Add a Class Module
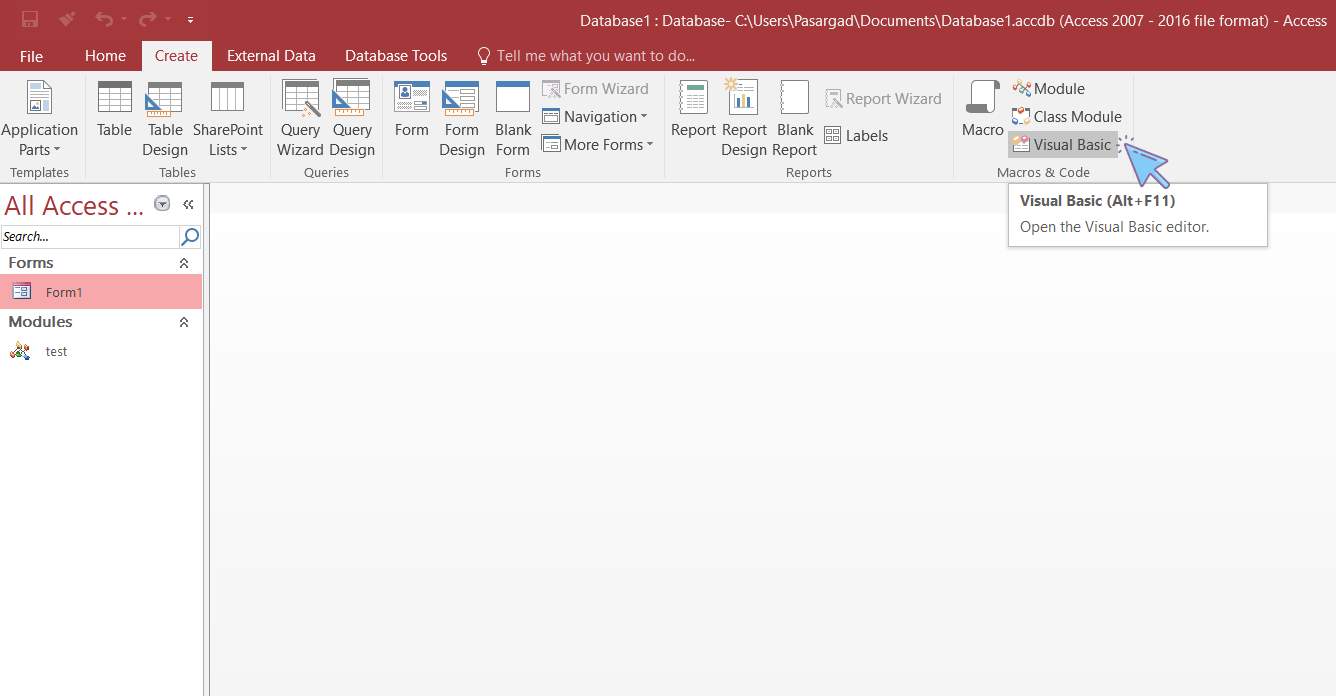The width and height of the screenshot is (1336, 696). (1066, 116)
